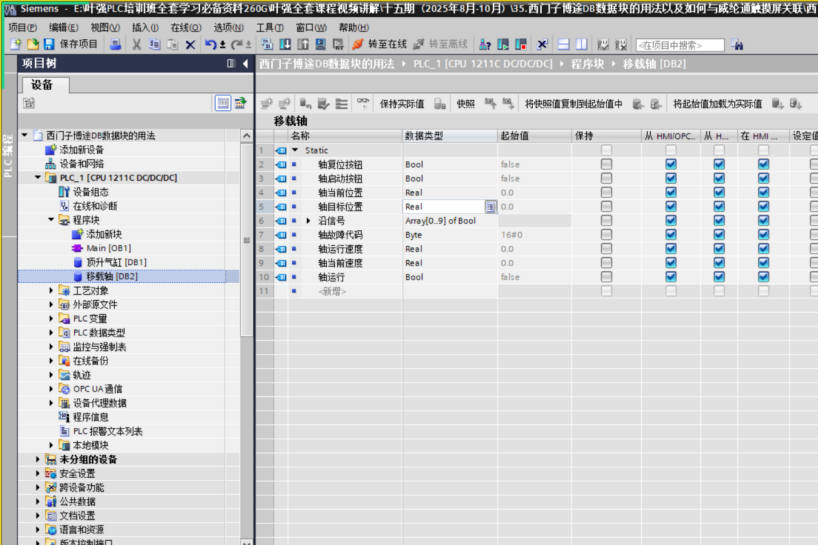Uncheck the 在 HMI checkbox for 轴运行
Screen dimensions: 819x546
763,277
